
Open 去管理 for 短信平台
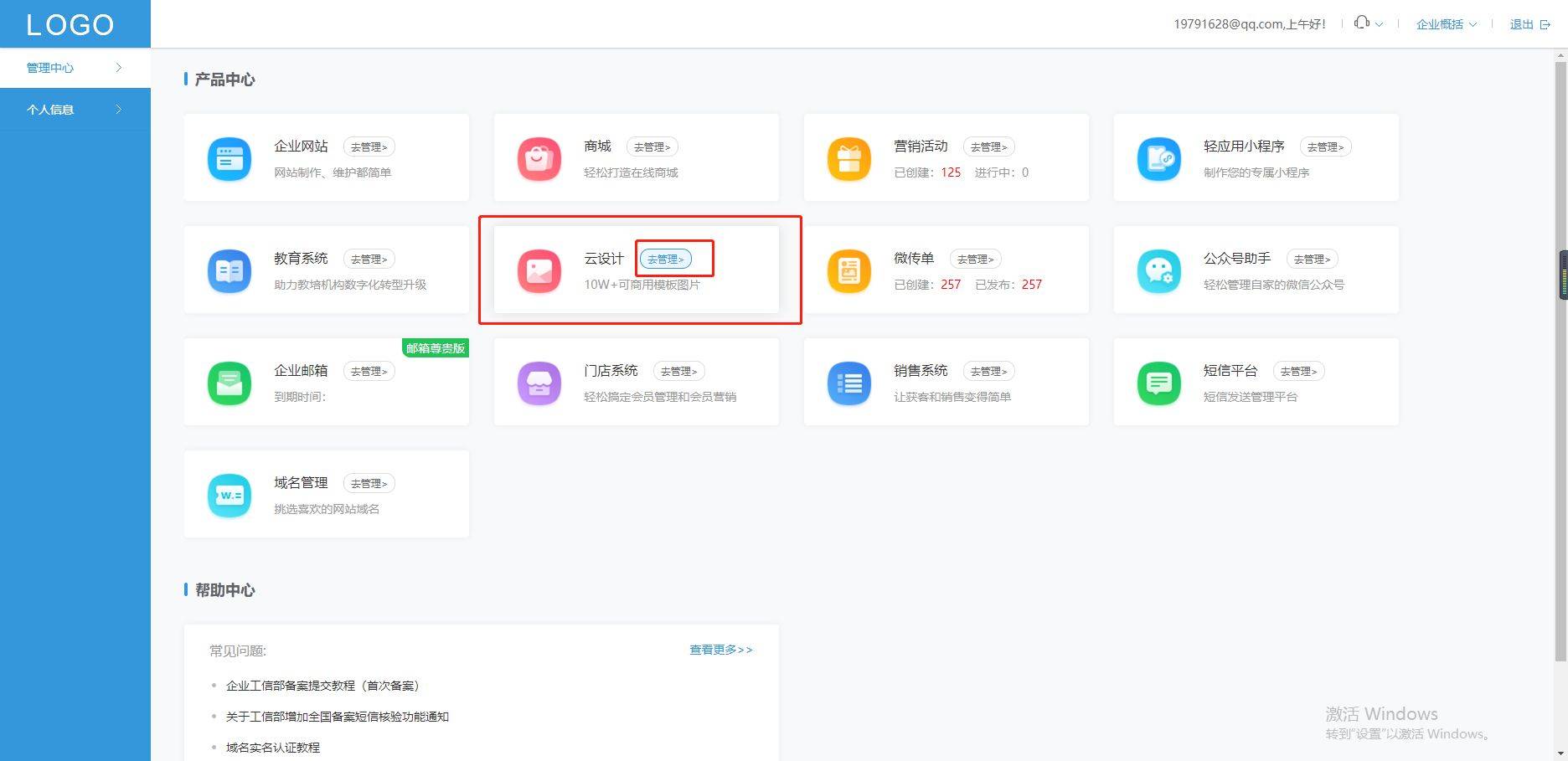1299,371
